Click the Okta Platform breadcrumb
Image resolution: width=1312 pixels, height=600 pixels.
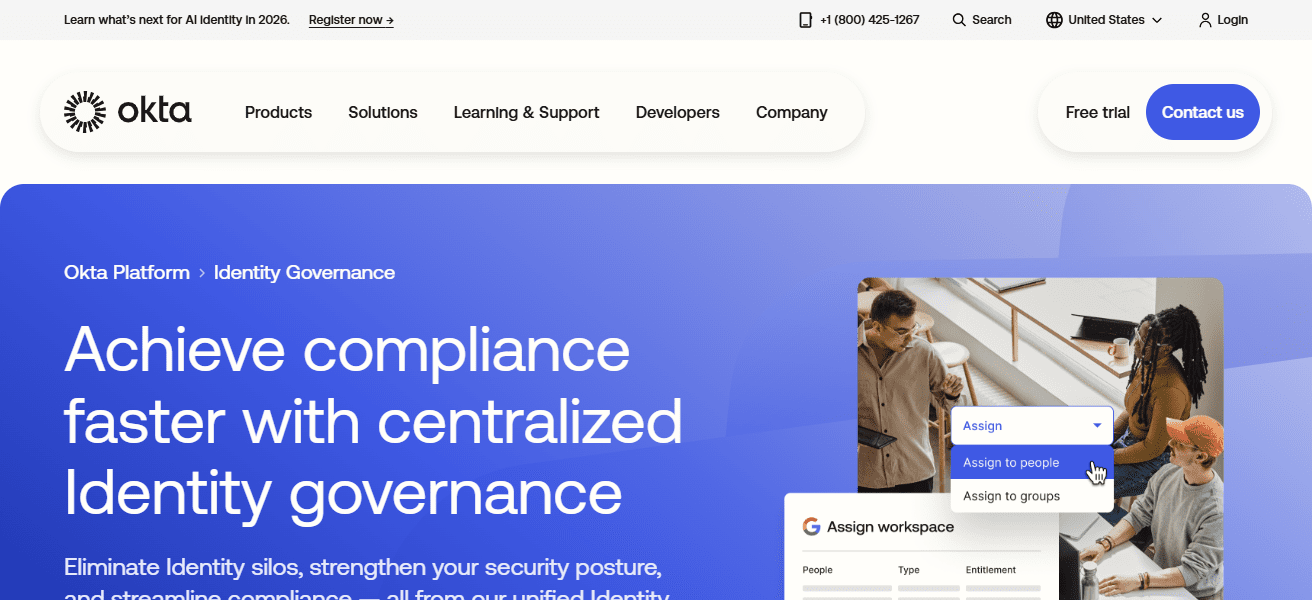coord(127,272)
